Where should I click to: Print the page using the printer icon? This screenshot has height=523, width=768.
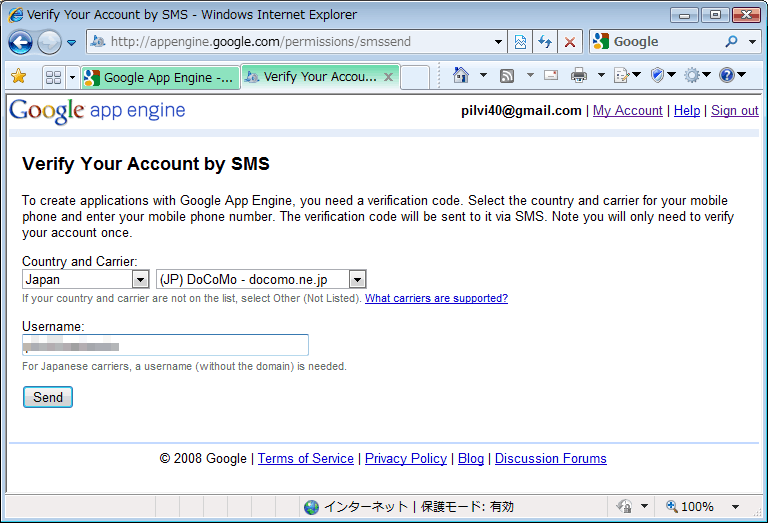(578, 75)
